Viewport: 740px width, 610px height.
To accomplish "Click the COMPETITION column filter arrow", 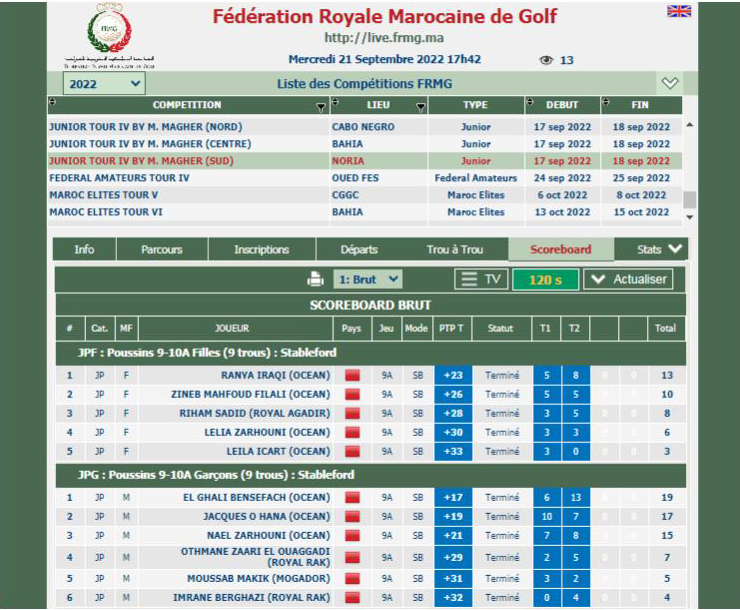I will tap(321, 106).
